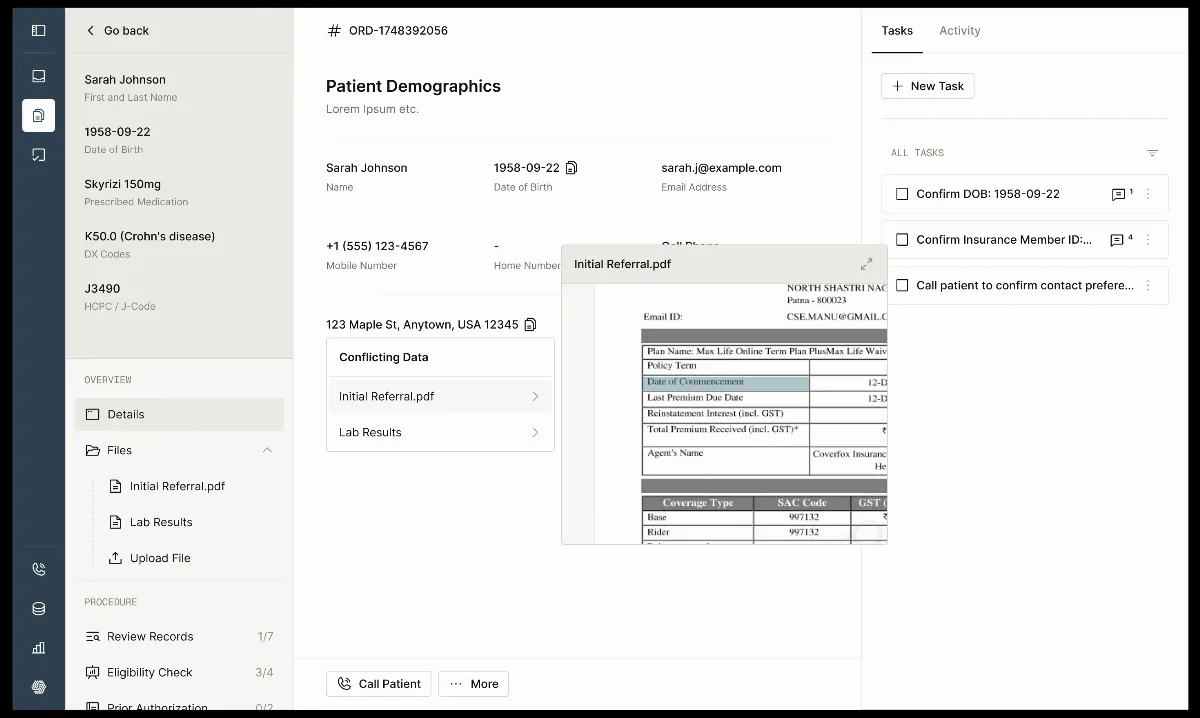Click Upload File in the Files list

click(x=150, y=558)
